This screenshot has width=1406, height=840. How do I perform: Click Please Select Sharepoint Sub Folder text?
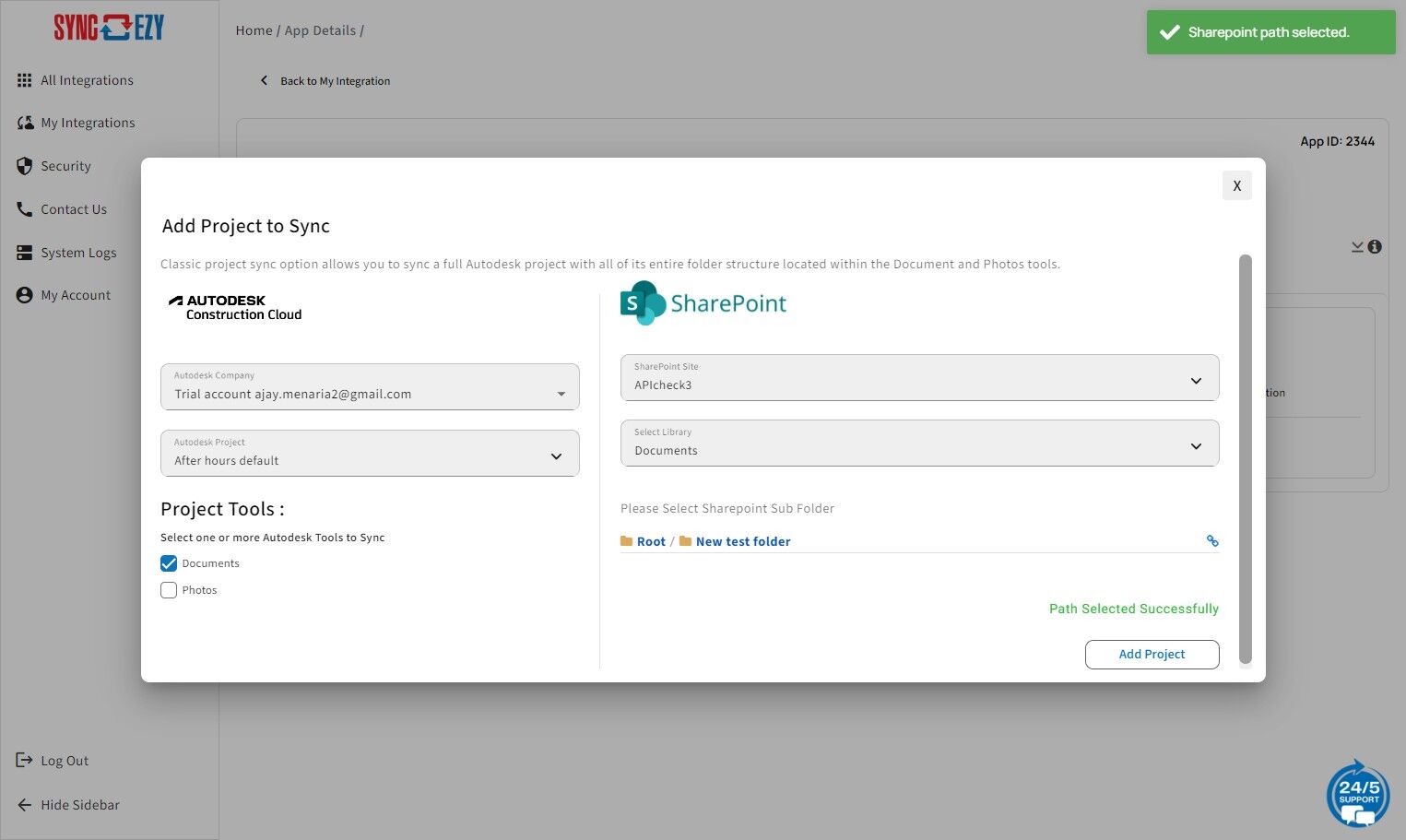tap(727, 508)
